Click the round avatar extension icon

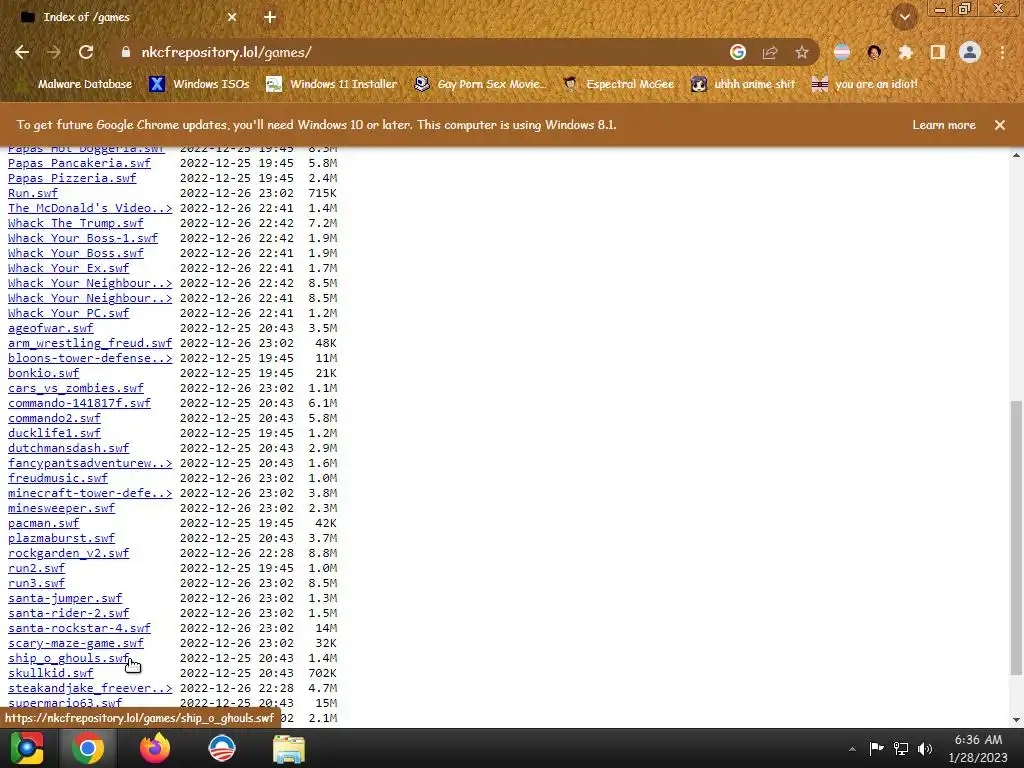pyautogui.click(x=874, y=52)
